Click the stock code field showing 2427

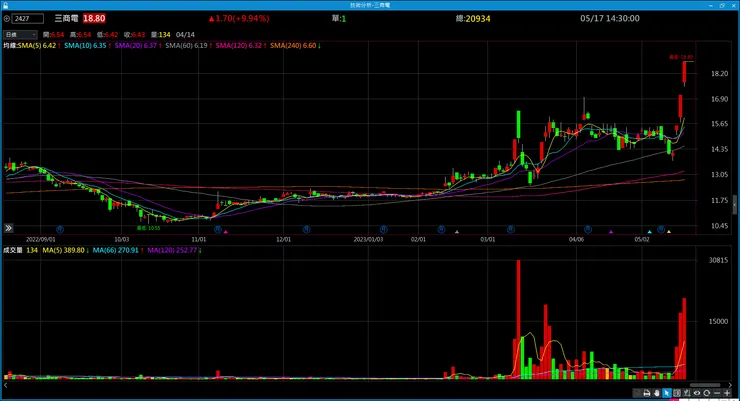28,19
